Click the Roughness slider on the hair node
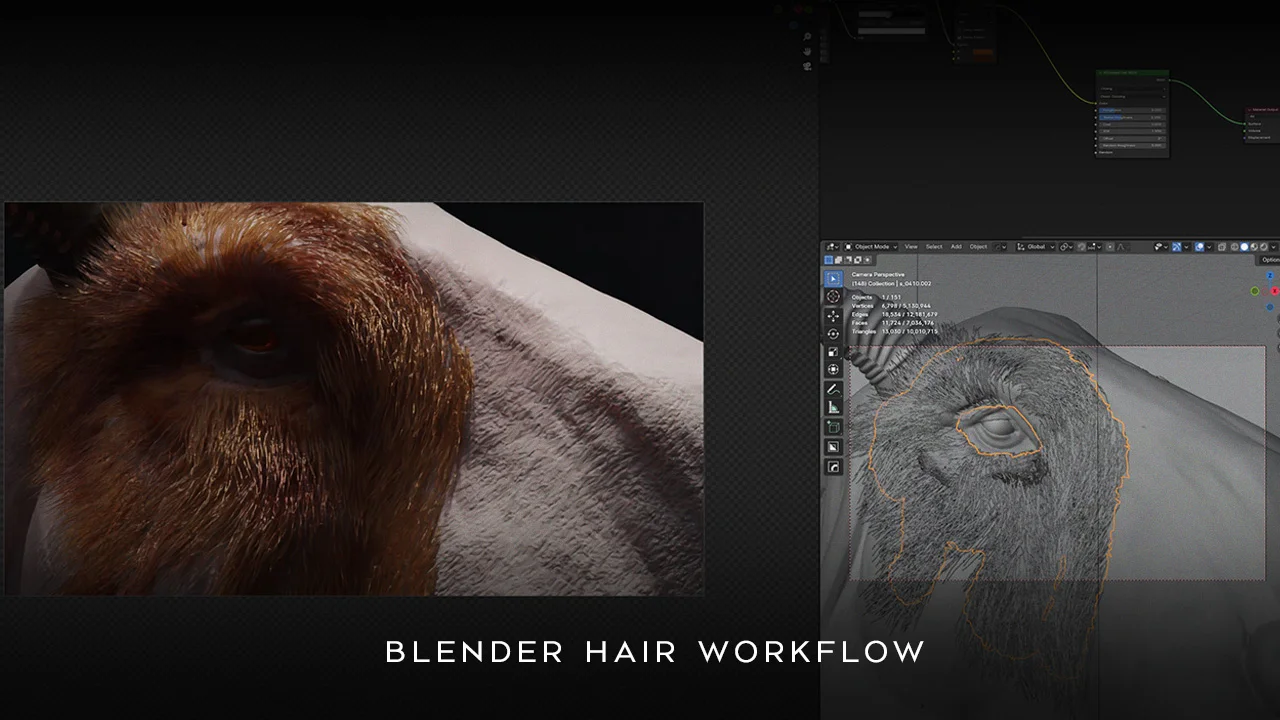1280x720 pixels. pos(1133,110)
